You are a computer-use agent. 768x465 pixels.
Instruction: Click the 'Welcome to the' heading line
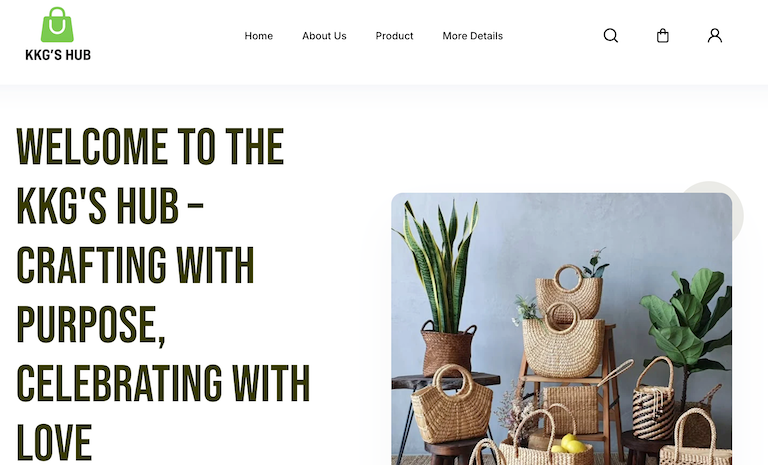click(150, 147)
